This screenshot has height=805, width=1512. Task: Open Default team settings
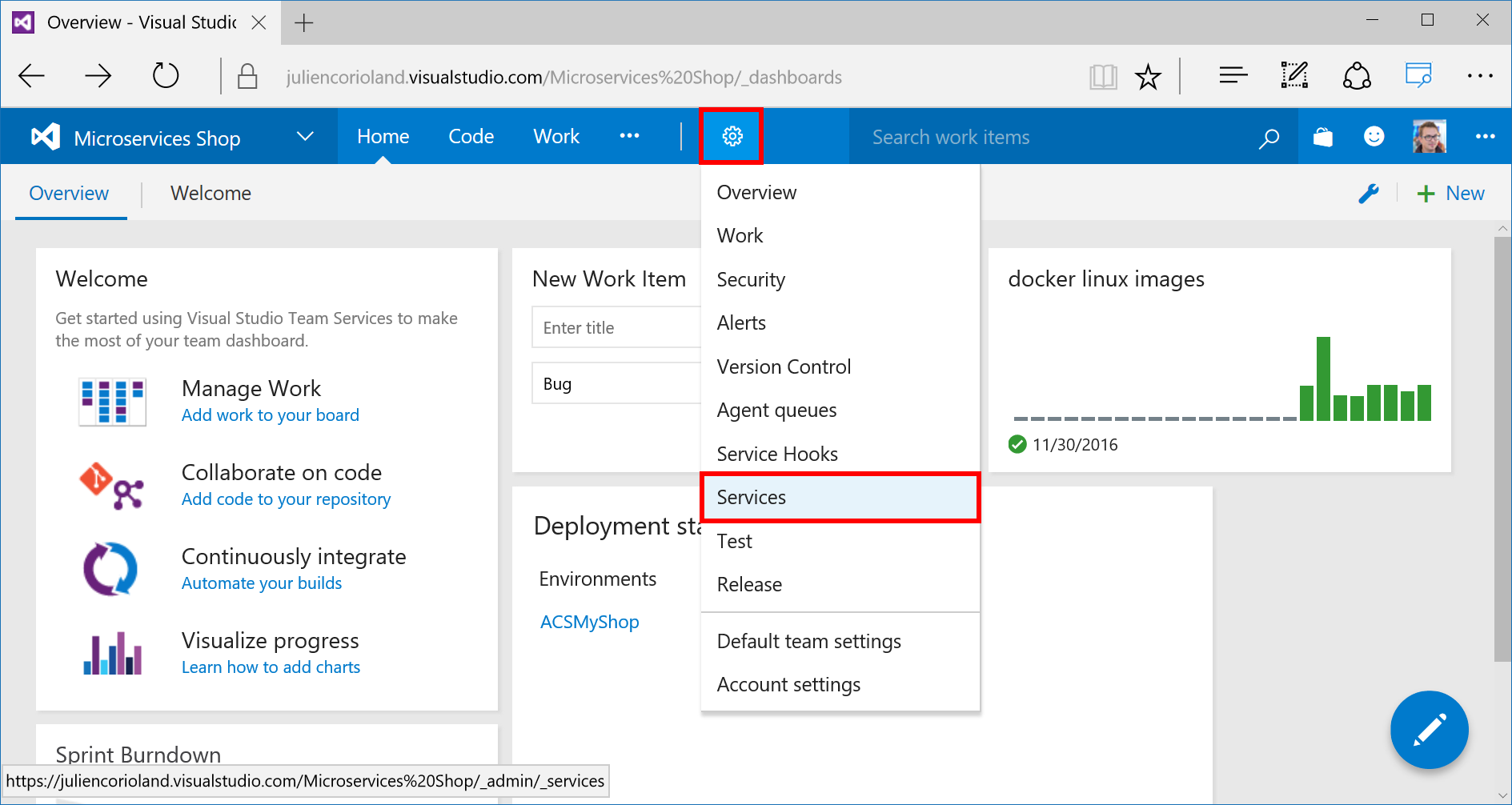coord(840,641)
